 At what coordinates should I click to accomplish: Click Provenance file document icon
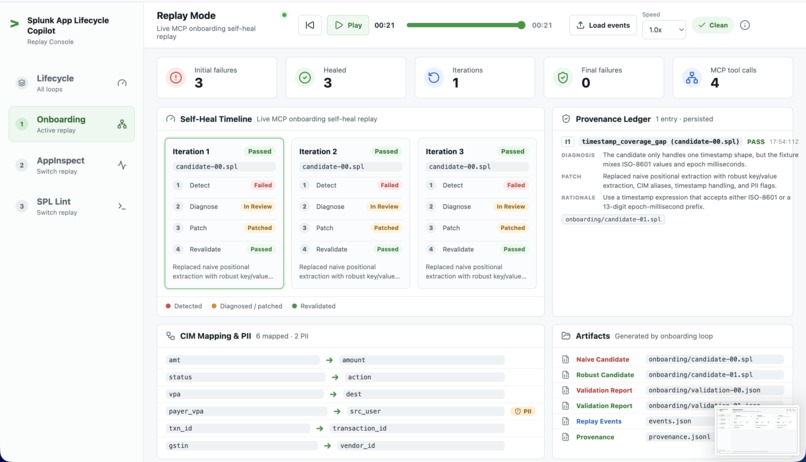565,437
